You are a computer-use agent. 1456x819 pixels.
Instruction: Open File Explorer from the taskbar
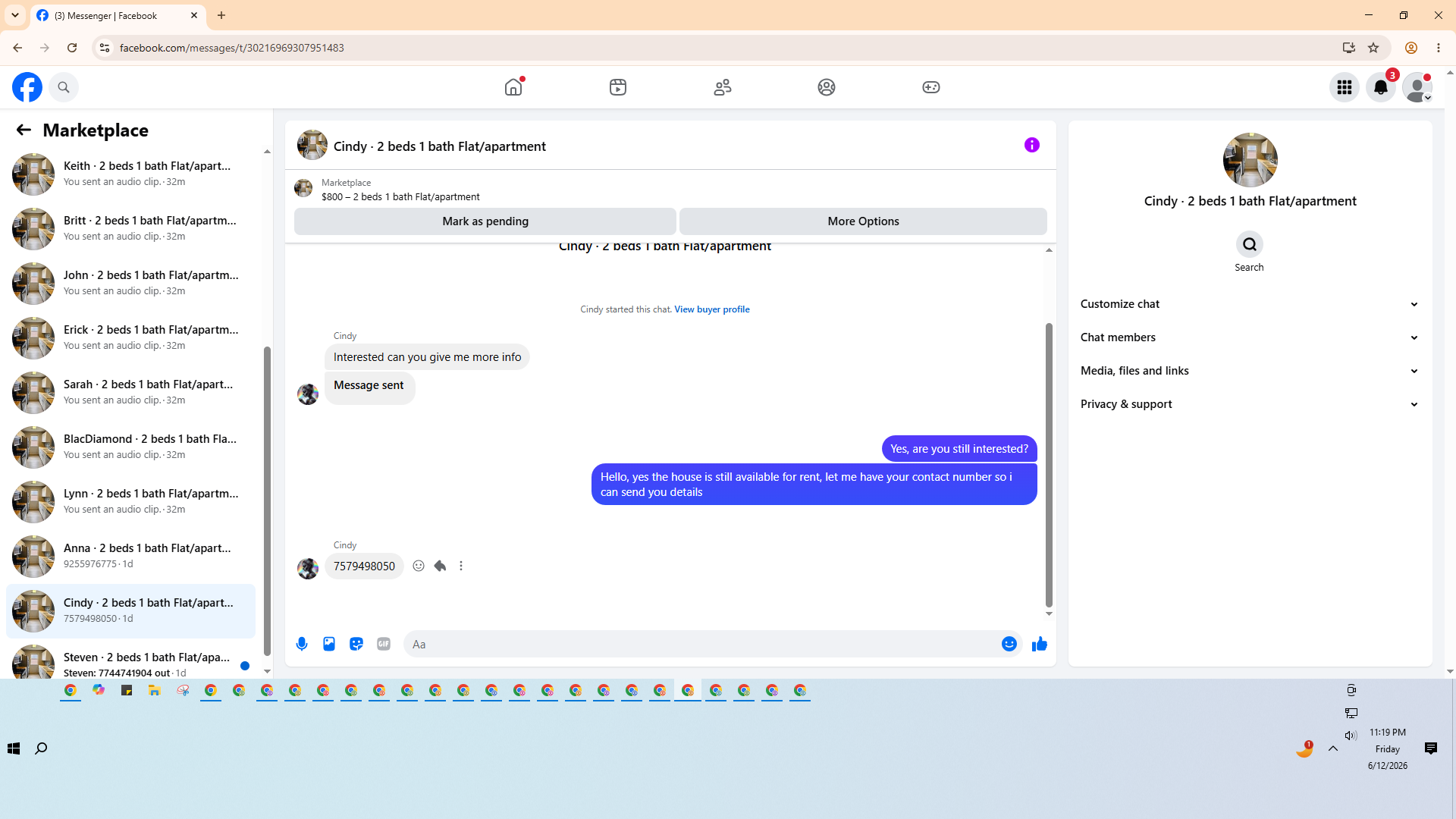click(155, 690)
